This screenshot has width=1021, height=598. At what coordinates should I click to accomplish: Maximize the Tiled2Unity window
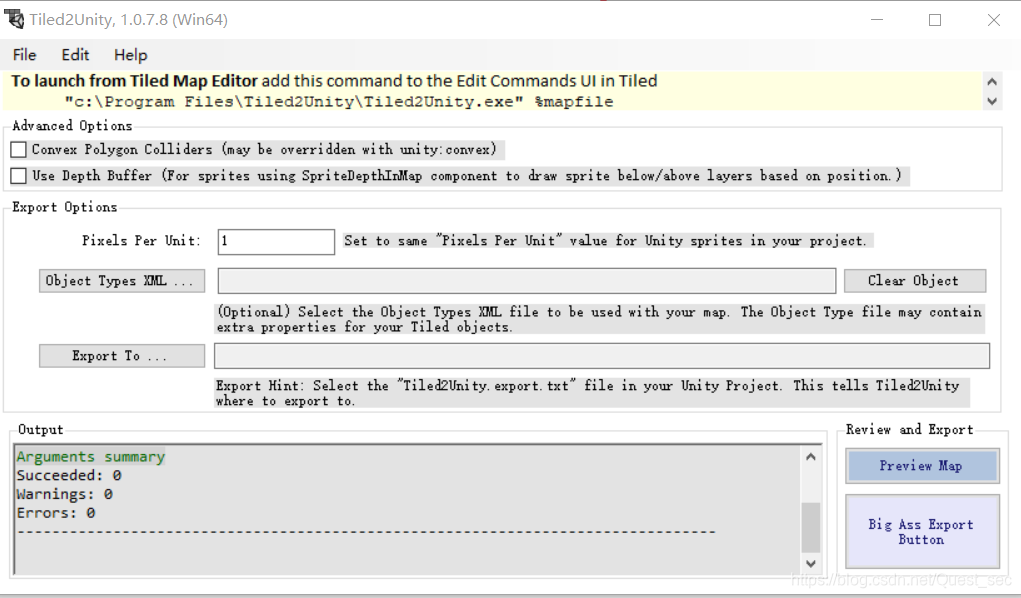[935, 20]
